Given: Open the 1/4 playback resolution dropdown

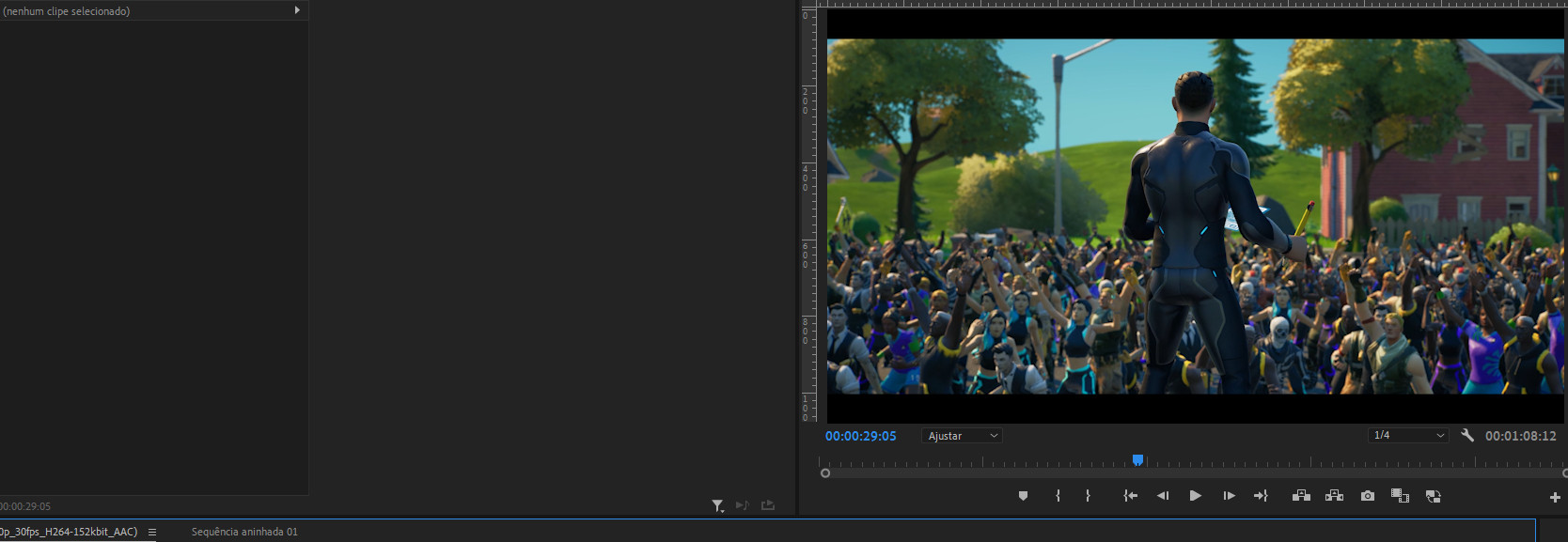Looking at the screenshot, I should tap(1408, 435).
